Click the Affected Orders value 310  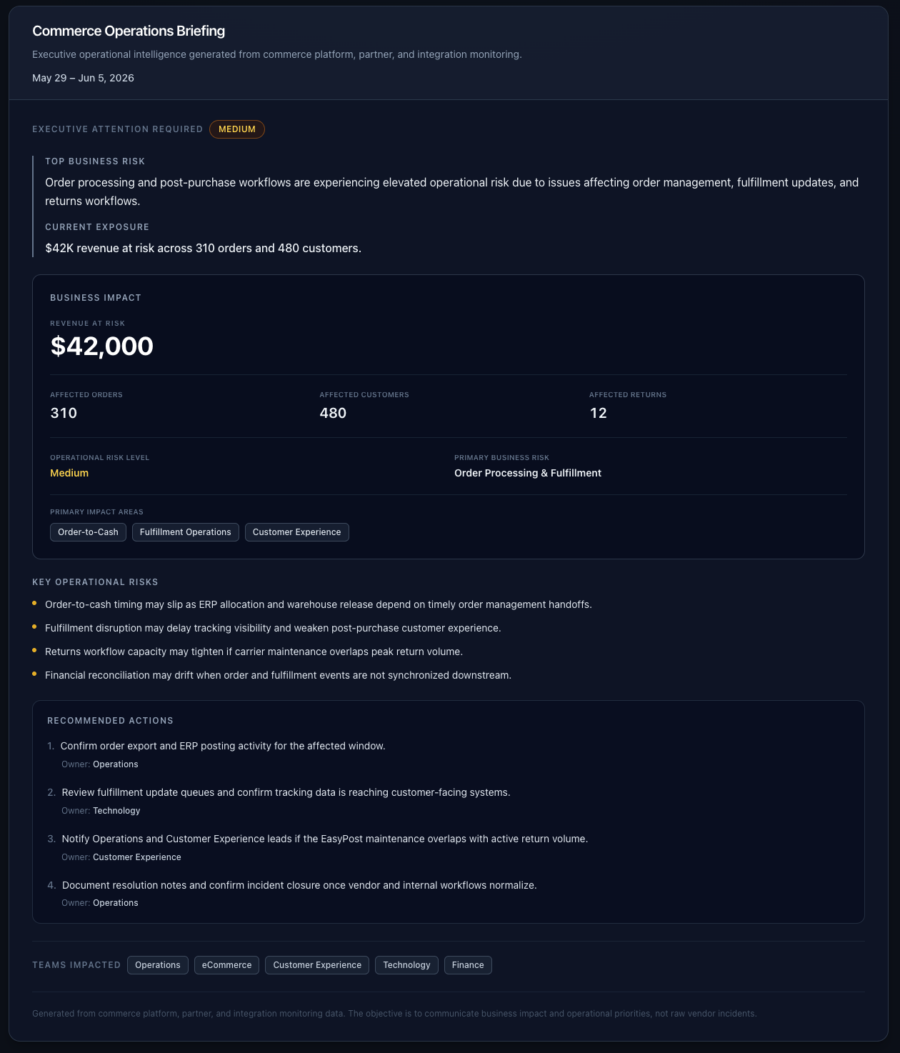click(64, 413)
